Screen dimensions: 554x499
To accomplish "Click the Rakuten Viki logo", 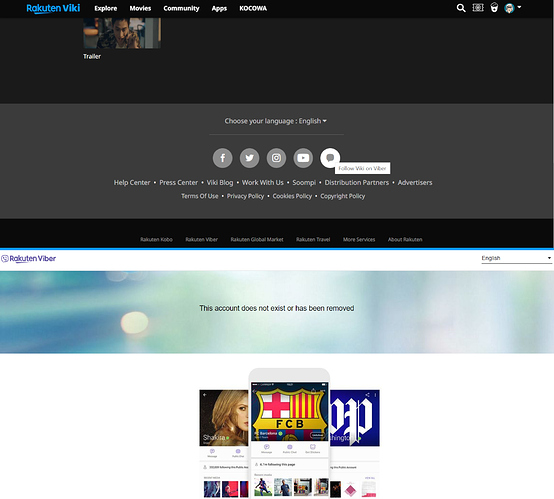I will pos(53,8).
